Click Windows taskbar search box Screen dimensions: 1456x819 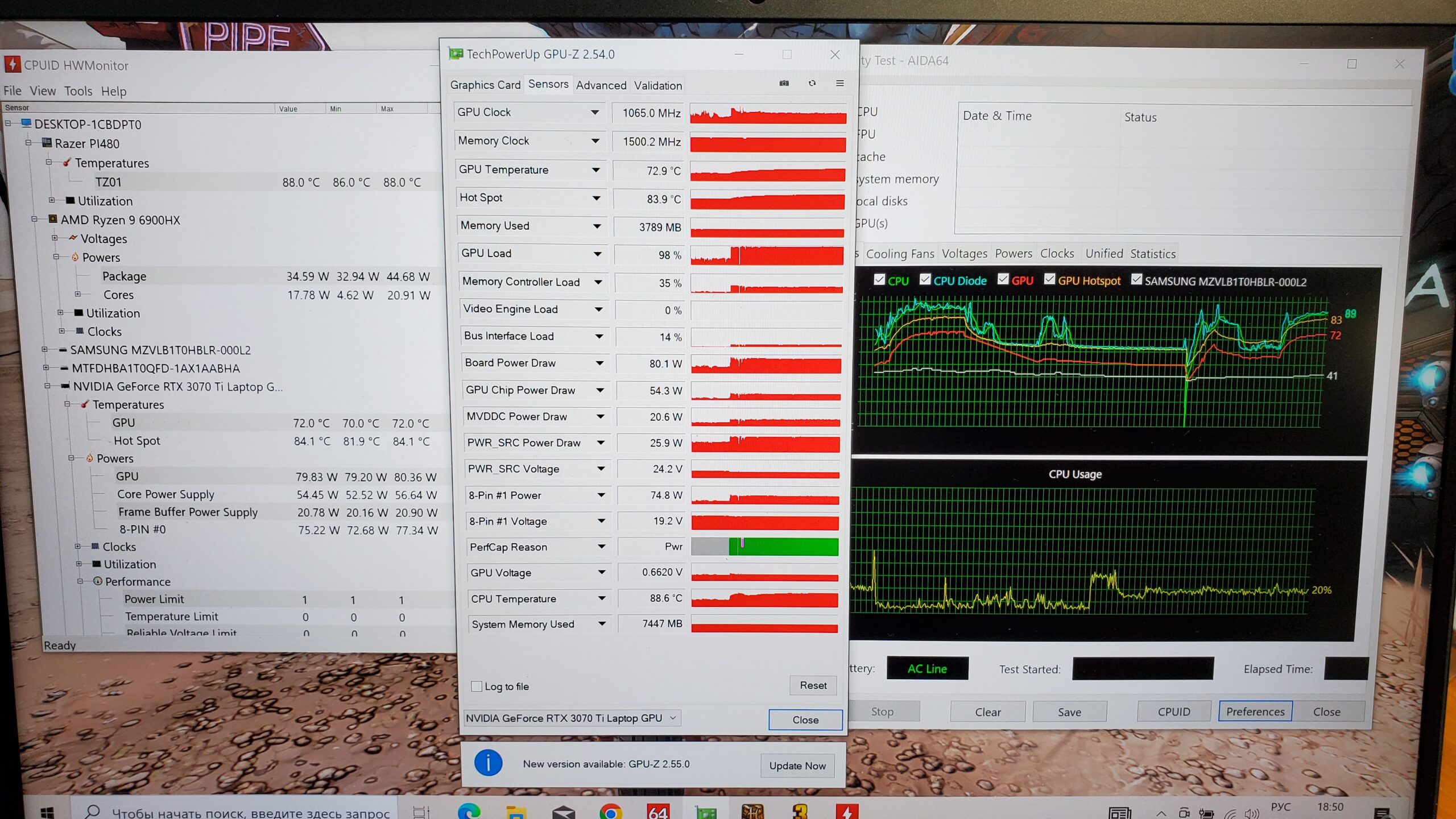click(x=239, y=812)
